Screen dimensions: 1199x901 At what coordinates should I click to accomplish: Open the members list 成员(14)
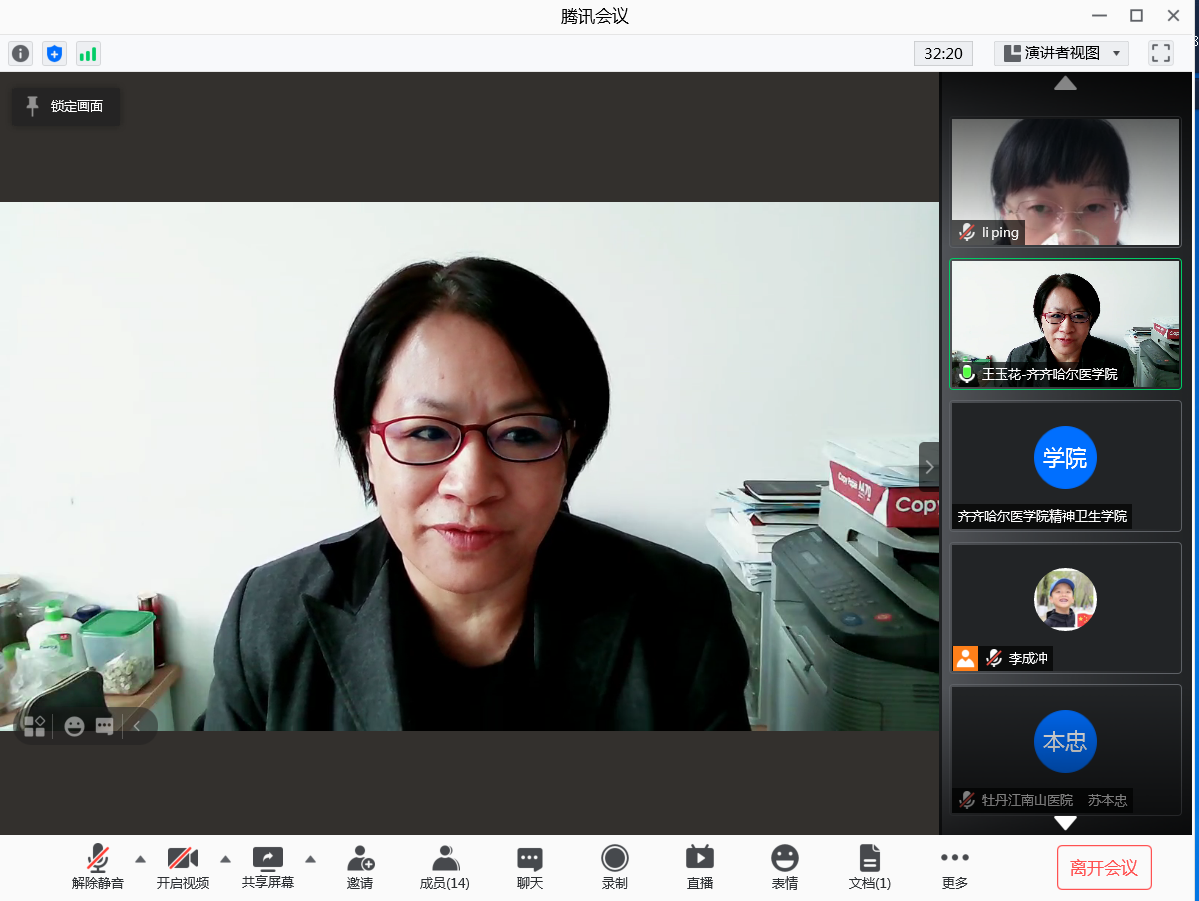coord(445,867)
